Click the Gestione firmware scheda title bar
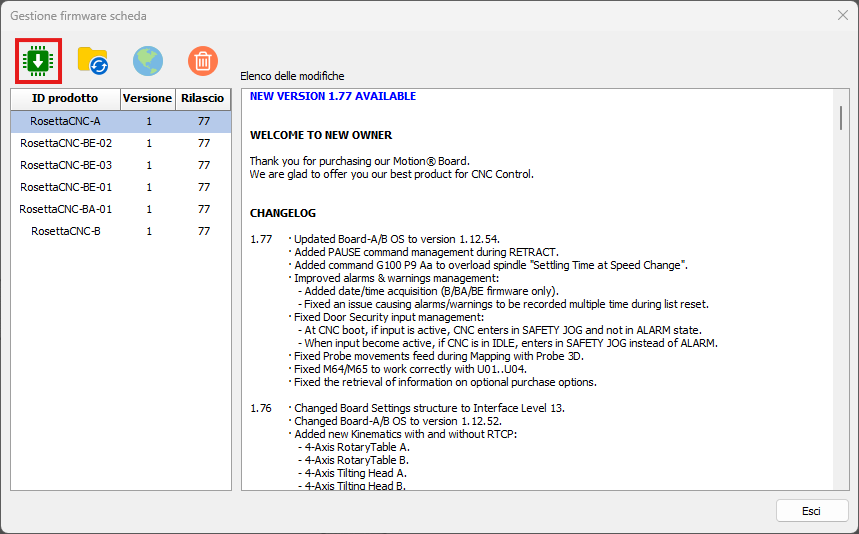 (x=400, y=15)
